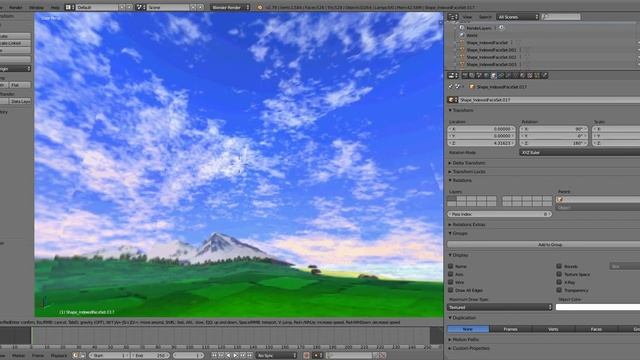Click the object name field Shape_IndexedFaceSet.017
Image resolution: width=640 pixels, height=360 pixels.
pos(549,100)
